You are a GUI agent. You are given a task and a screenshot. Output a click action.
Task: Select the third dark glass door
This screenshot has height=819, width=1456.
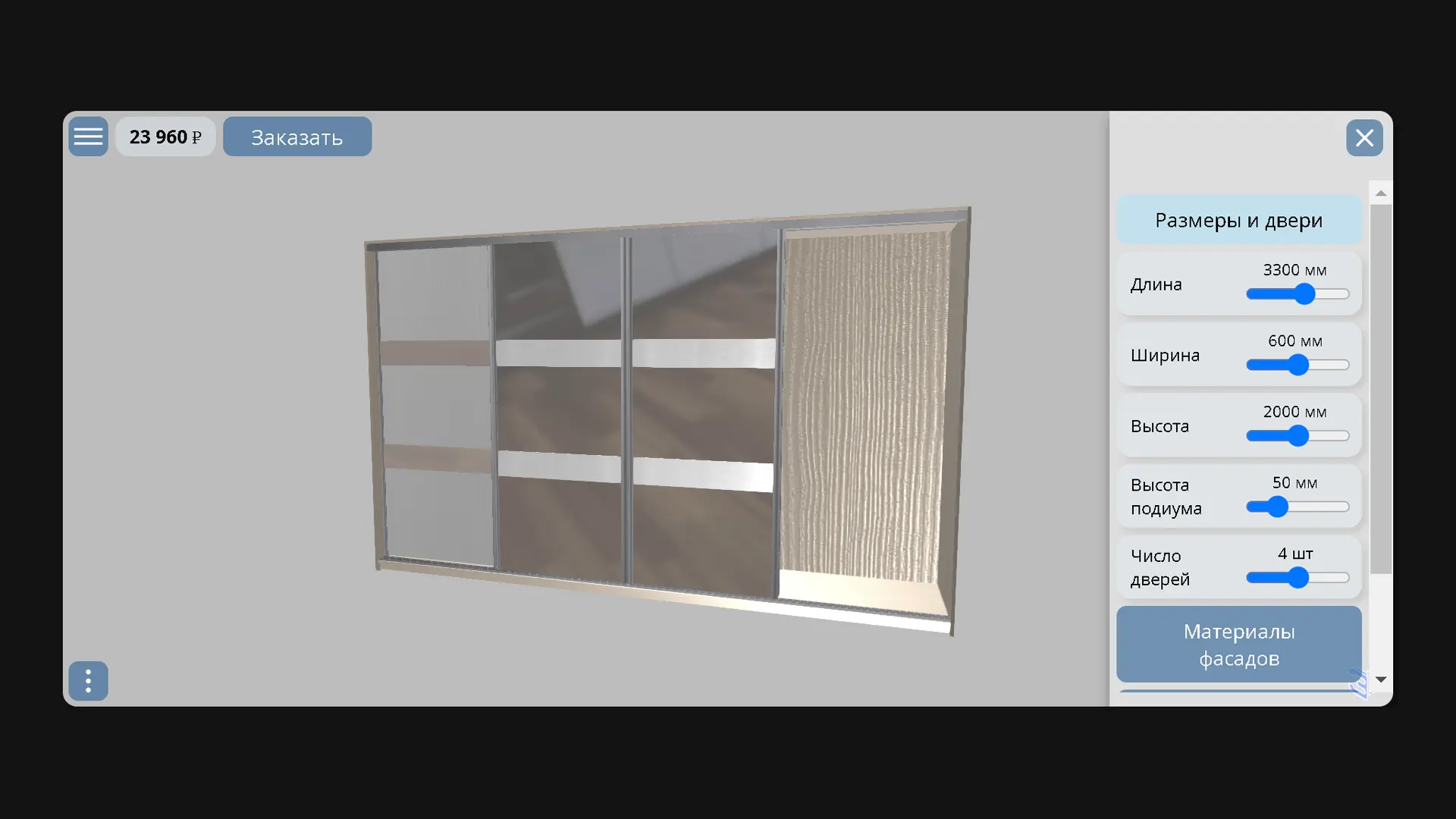click(x=704, y=409)
